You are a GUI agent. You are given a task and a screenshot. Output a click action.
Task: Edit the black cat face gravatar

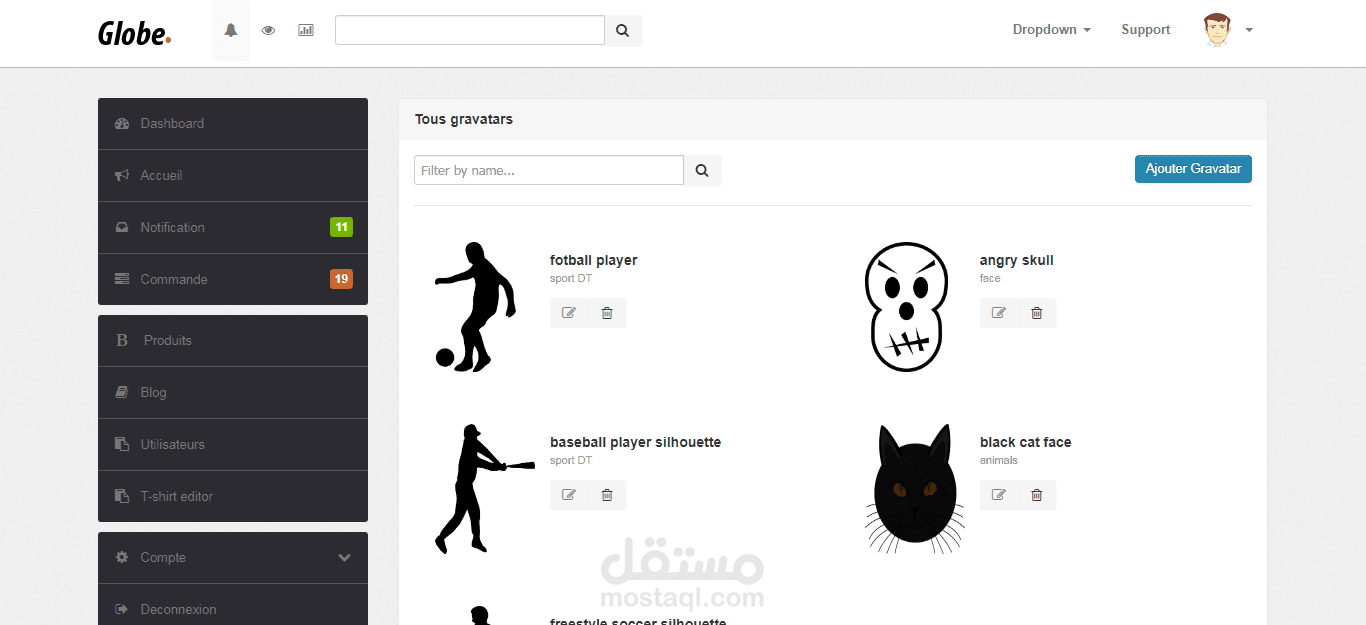[x=998, y=495]
